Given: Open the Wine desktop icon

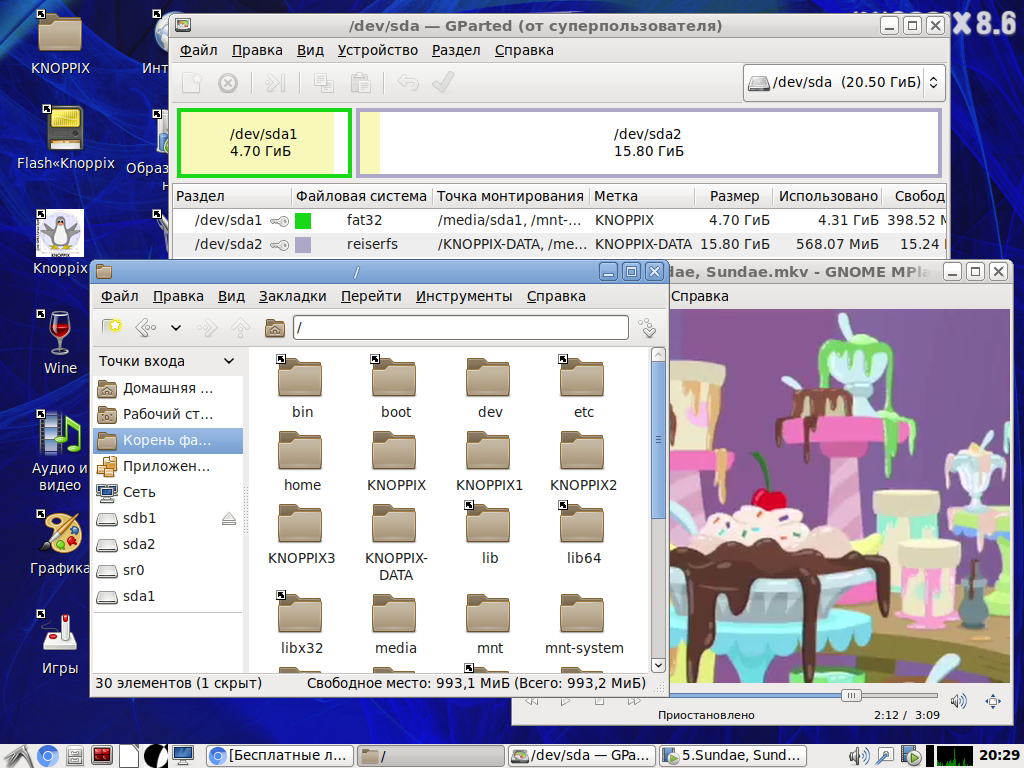Looking at the screenshot, I should (x=59, y=342).
